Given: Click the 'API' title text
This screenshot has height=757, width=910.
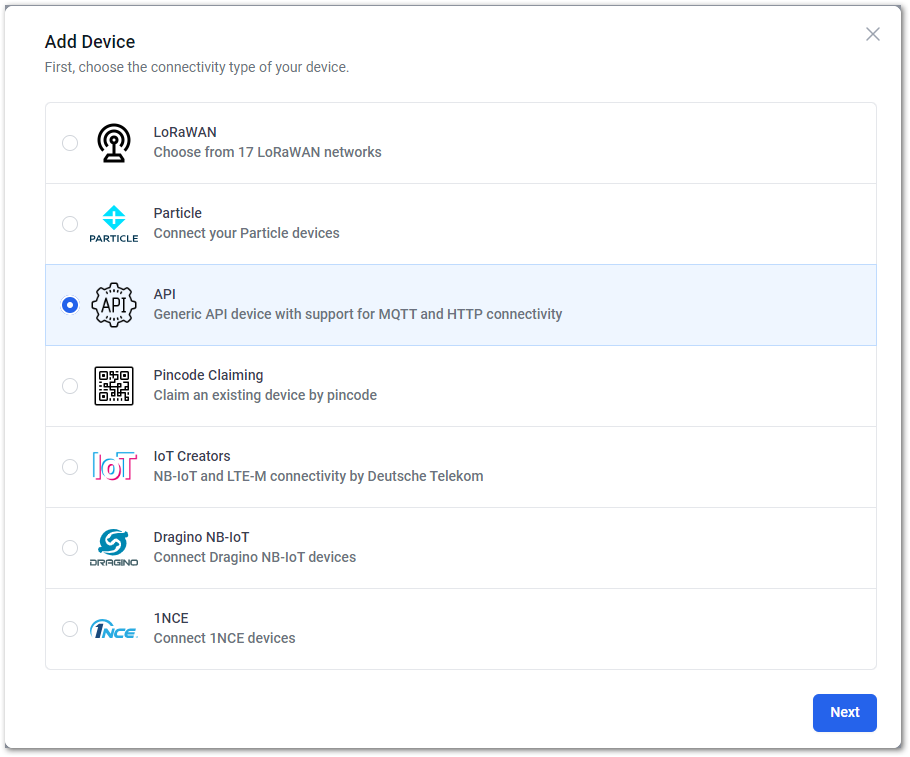Looking at the screenshot, I should 165,294.
